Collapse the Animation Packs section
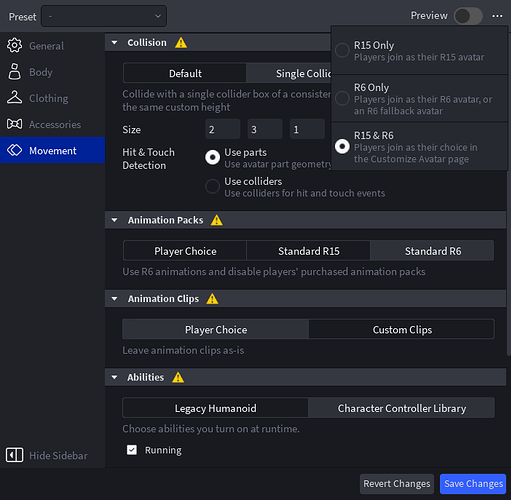The image size is (511, 500). pos(114,220)
